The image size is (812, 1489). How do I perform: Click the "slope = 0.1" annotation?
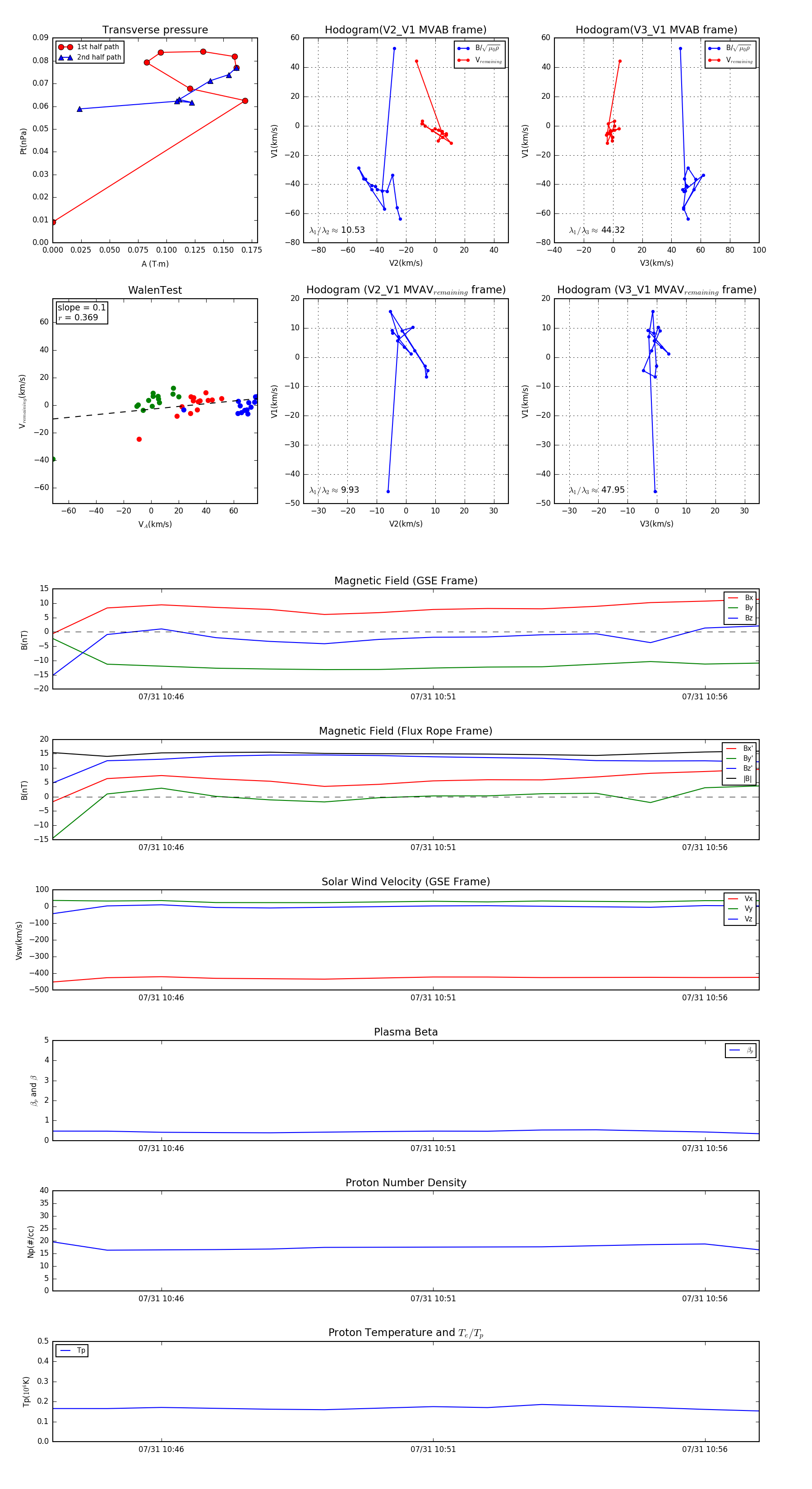[82, 308]
